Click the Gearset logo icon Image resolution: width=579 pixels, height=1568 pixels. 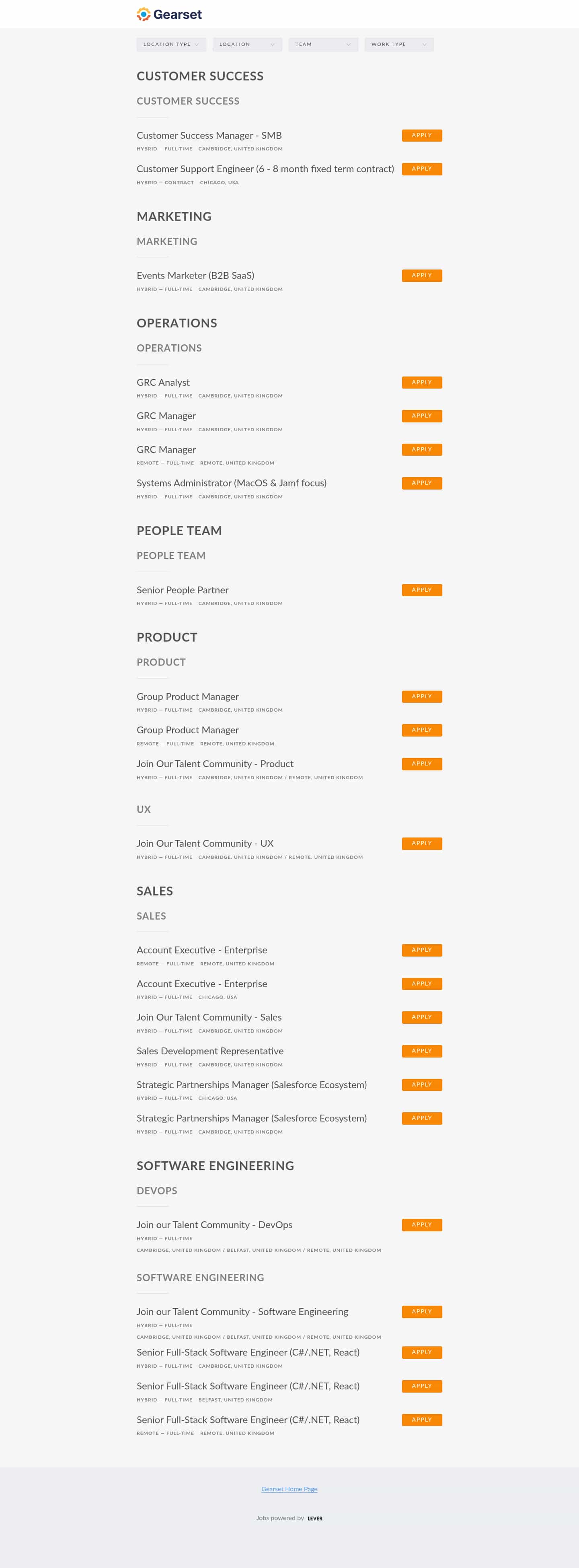click(x=144, y=14)
